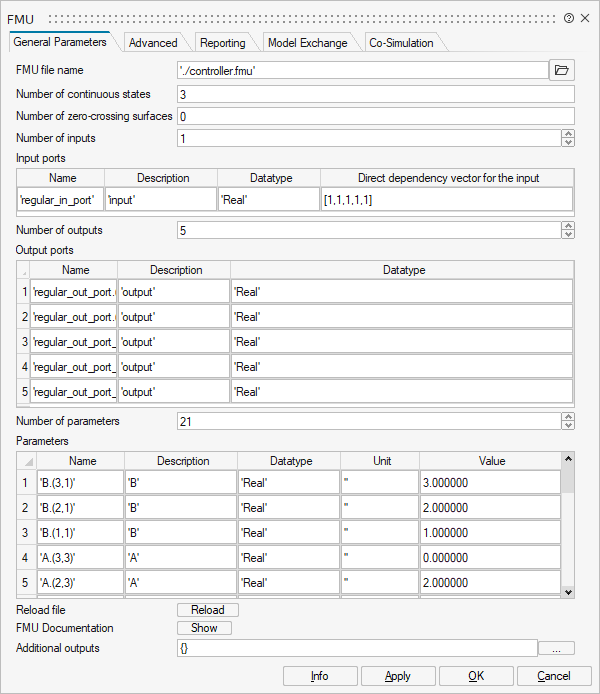Show the FMU Documentation
Screen dimensions: 600x694
coord(204,628)
